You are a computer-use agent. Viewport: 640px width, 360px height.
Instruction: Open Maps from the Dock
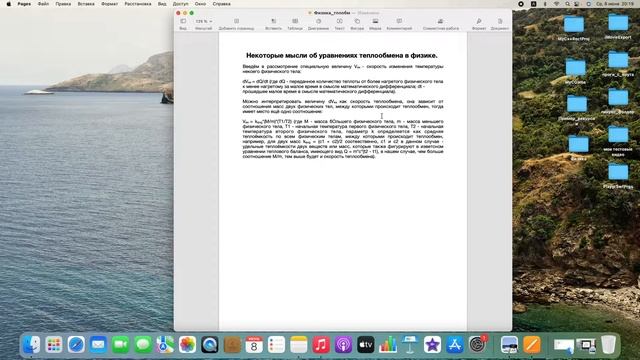pos(165,345)
